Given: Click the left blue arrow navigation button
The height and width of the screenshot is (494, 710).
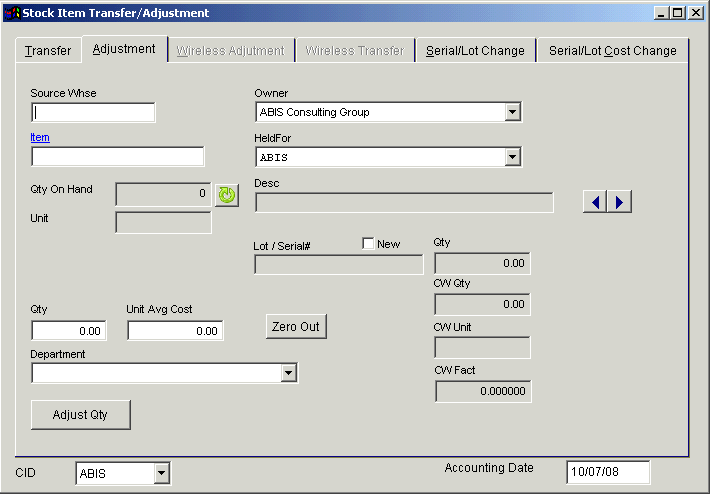Looking at the screenshot, I should (595, 202).
